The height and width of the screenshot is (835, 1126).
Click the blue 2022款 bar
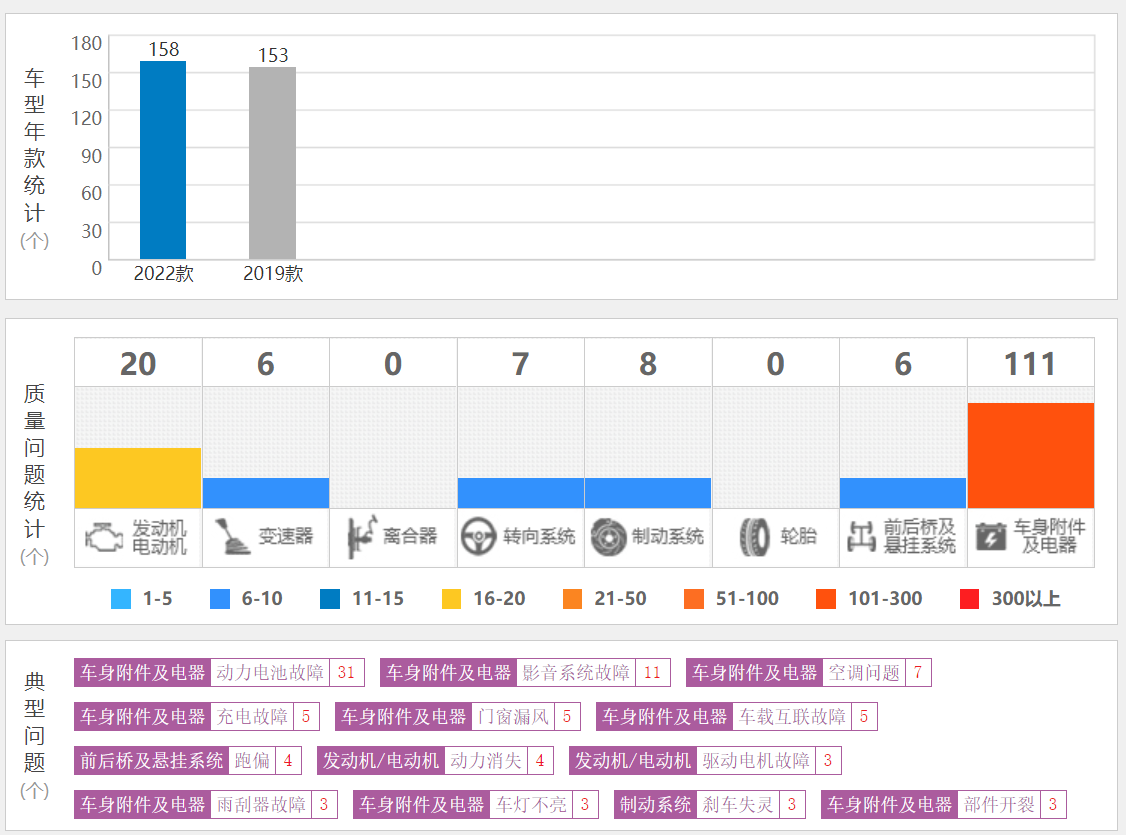click(163, 160)
